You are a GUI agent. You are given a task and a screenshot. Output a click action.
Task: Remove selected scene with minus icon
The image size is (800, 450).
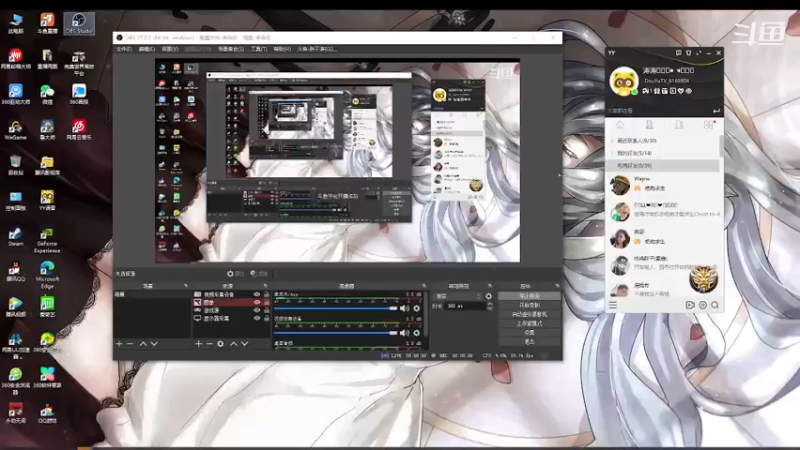[x=130, y=344]
